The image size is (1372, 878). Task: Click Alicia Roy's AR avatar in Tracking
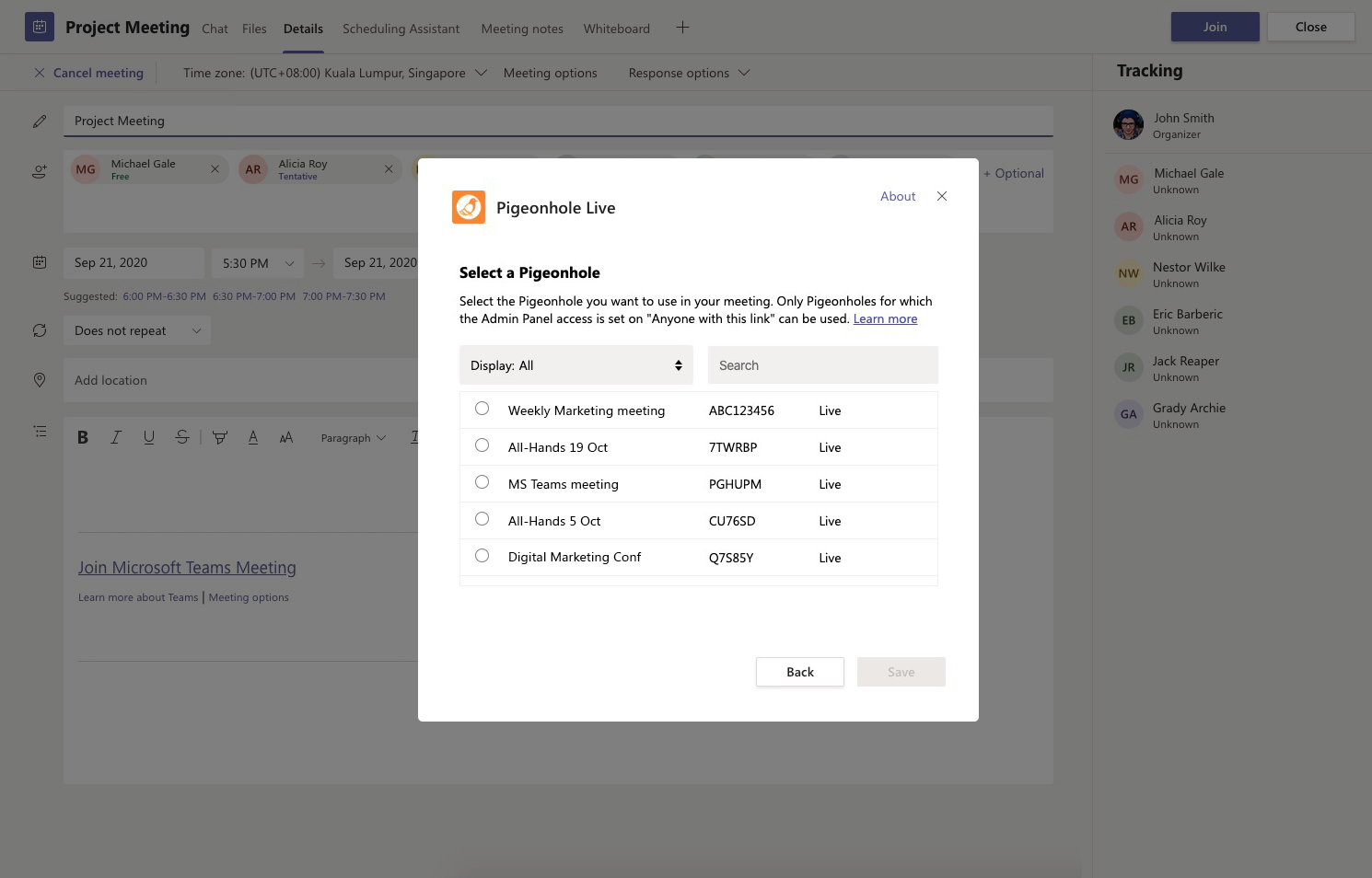tap(1129, 226)
